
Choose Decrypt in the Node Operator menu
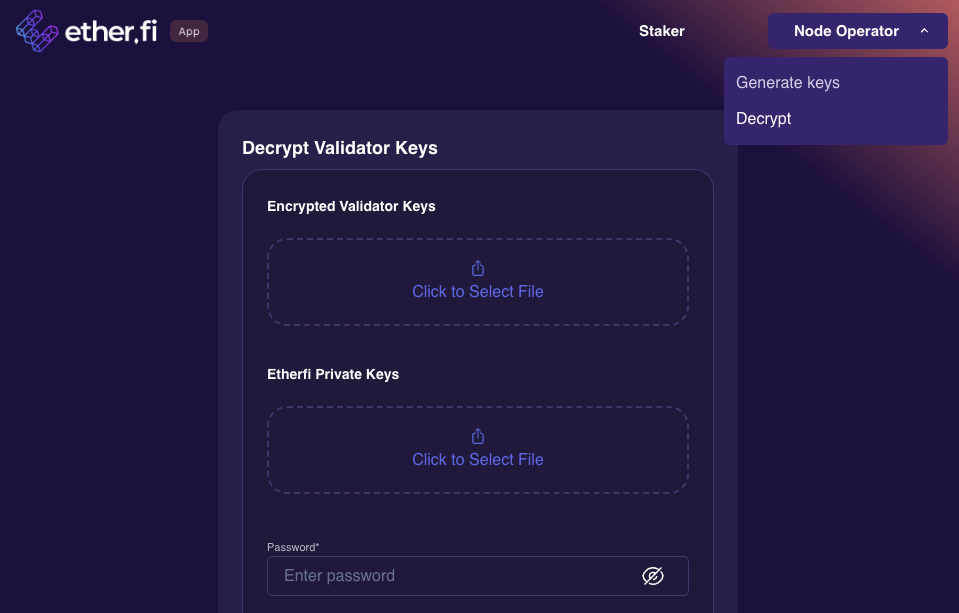(764, 118)
